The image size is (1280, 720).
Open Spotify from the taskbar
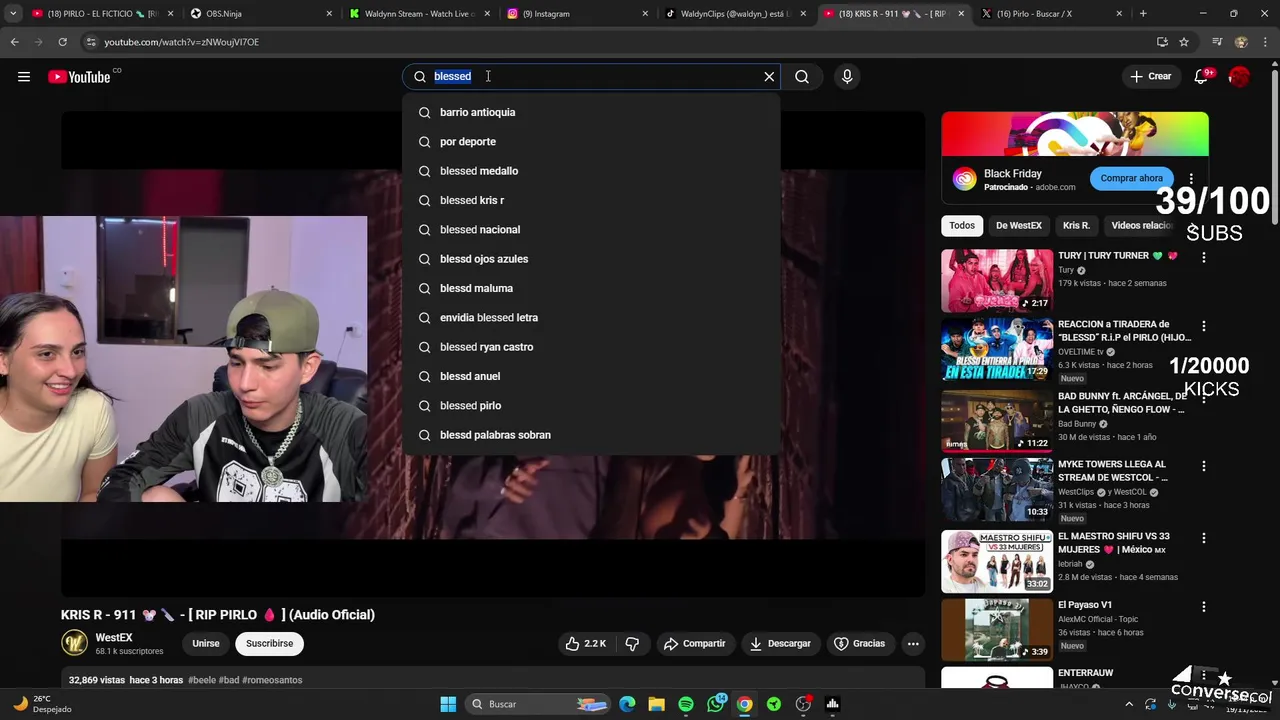(686, 704)
